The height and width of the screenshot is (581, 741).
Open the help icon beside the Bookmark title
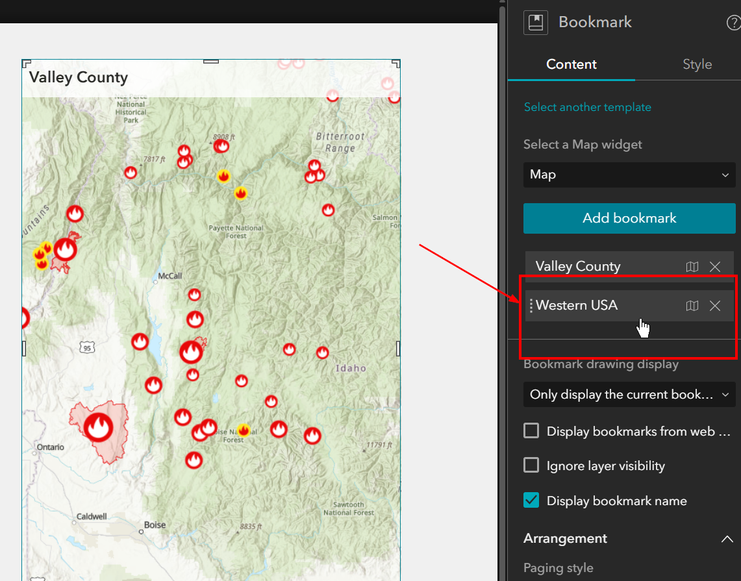click(734, 23)
